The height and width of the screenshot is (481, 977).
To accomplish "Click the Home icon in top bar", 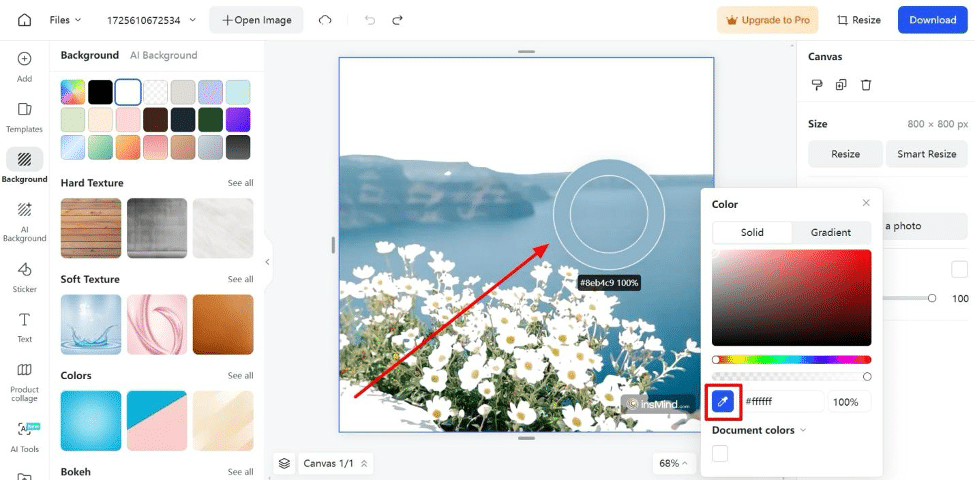I will 24,20.
